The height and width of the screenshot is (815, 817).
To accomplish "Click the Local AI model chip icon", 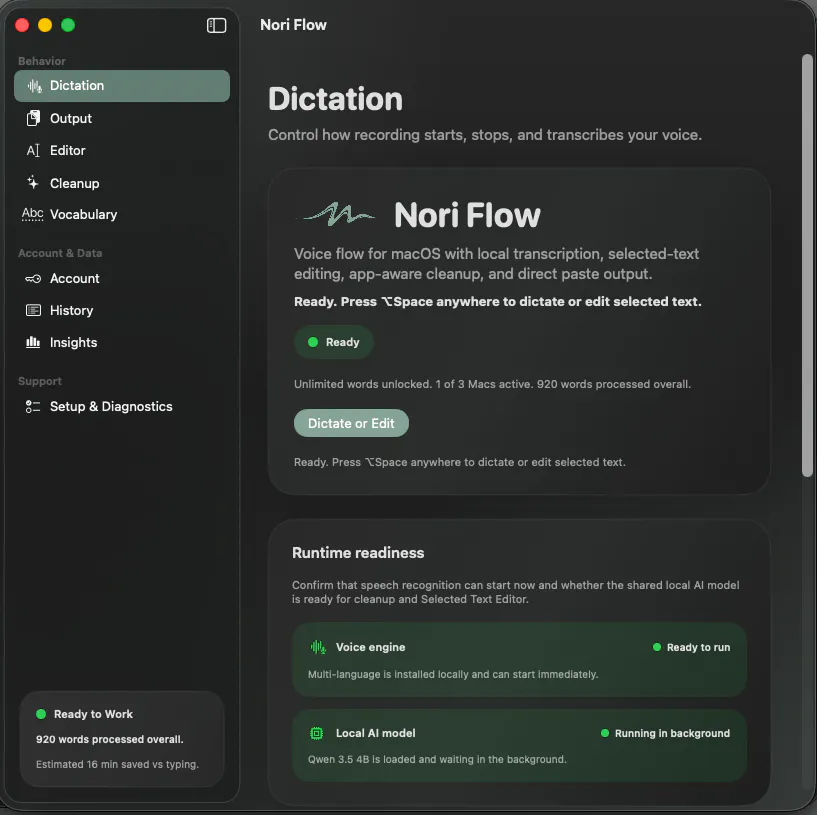I will point(316,733).
